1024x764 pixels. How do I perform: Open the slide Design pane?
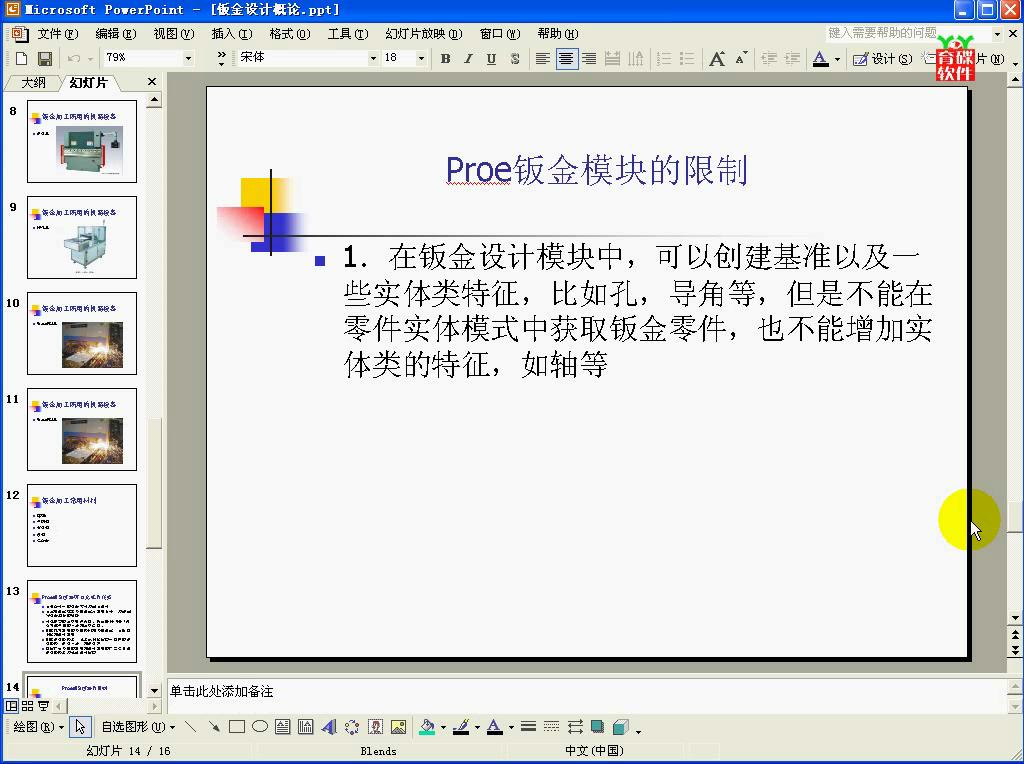882,59
